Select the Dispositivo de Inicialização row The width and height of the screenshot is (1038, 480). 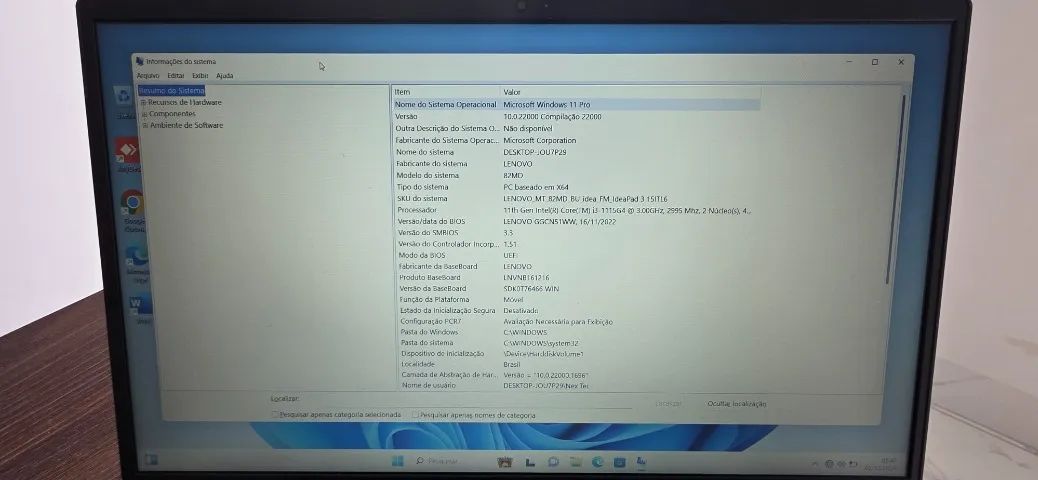pyautogui.click(x=576, y=354)
